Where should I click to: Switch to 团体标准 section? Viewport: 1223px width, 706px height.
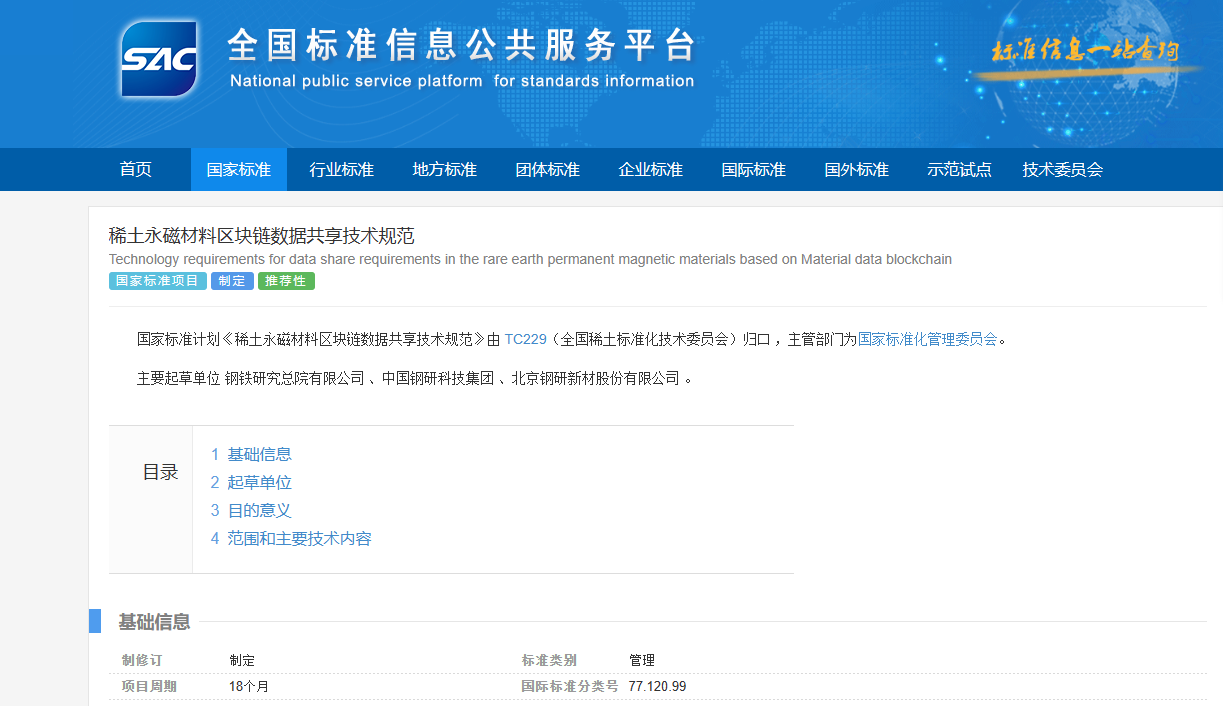tap(548, 170)
